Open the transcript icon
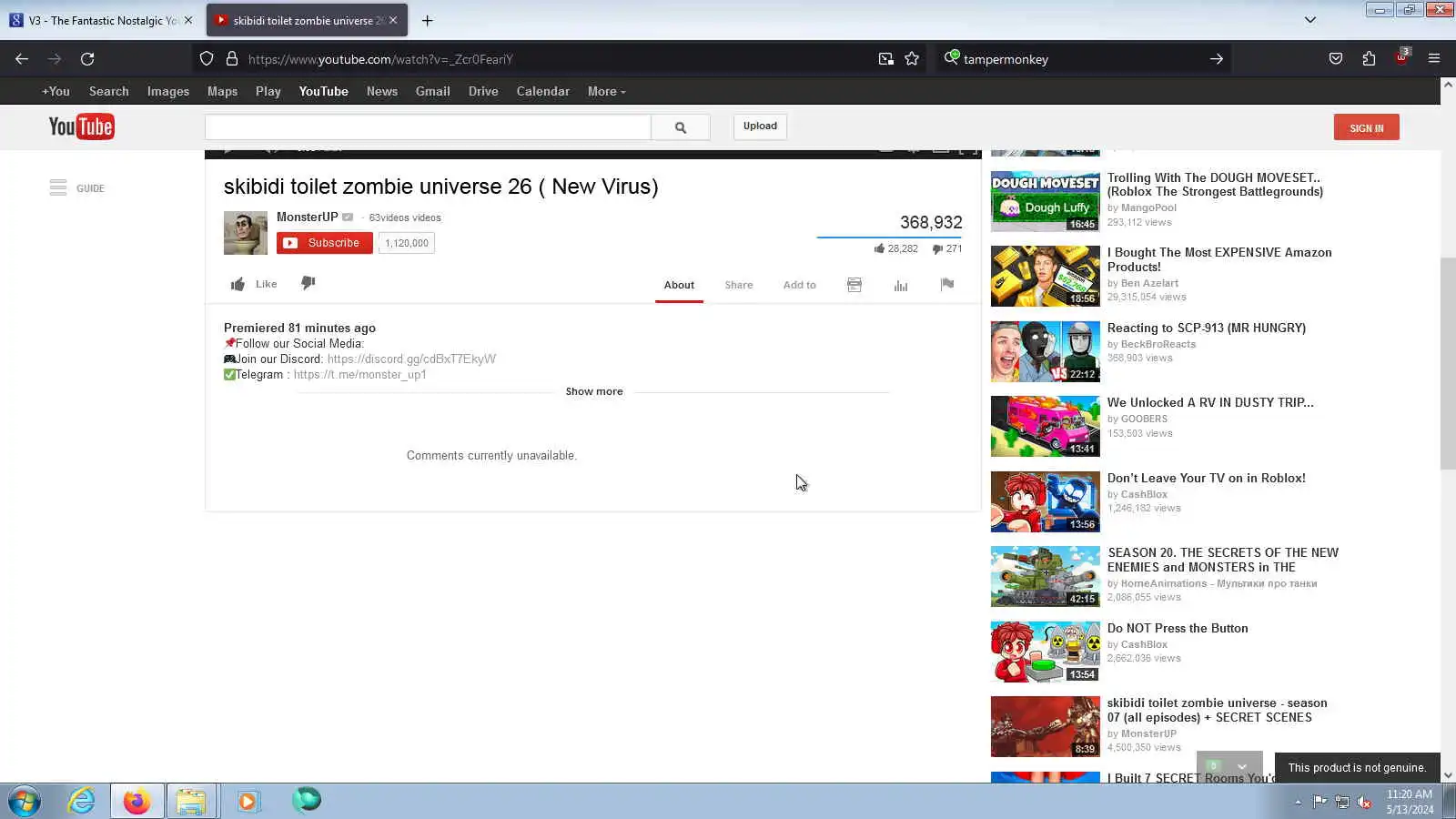Screen dimensions: 1456x819 [854, 285]
